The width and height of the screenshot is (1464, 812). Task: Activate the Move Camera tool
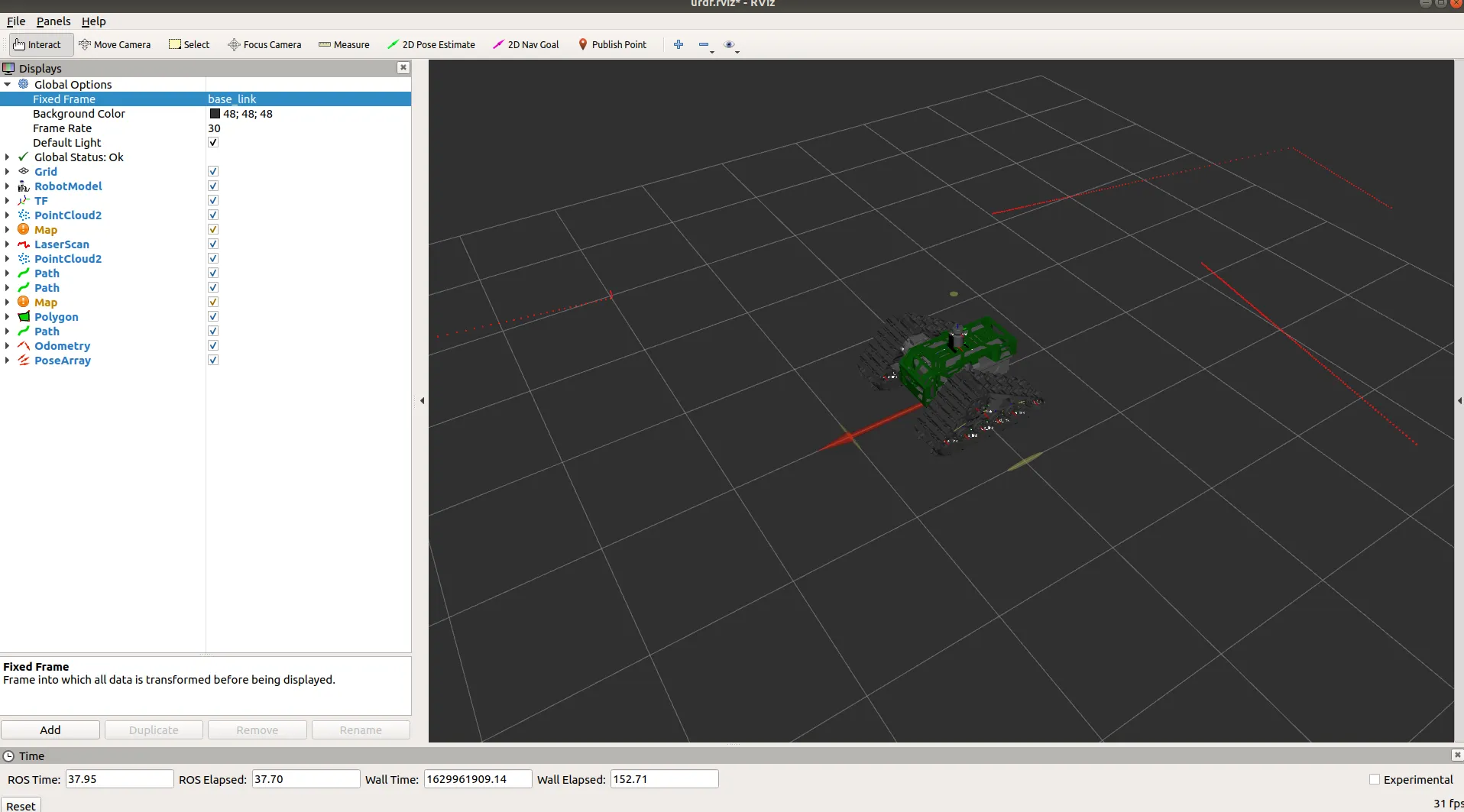115,44
